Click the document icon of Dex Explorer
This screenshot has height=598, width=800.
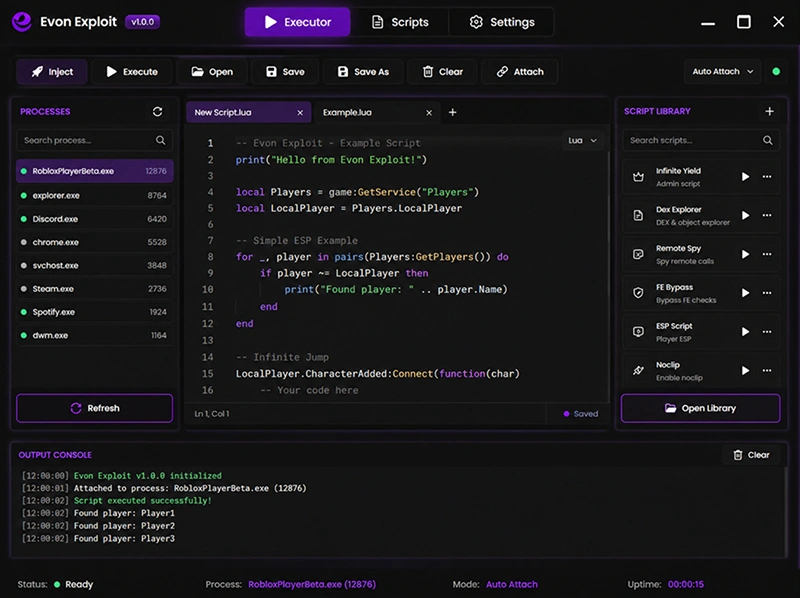click(x=638, y=215)
